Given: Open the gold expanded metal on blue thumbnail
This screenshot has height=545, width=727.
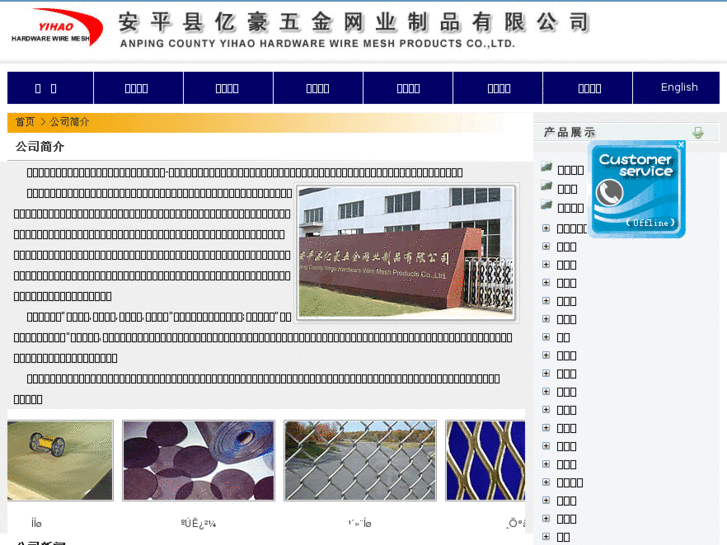Looking at the screenshot, I should pyautogui.click(x=485, y=461).
